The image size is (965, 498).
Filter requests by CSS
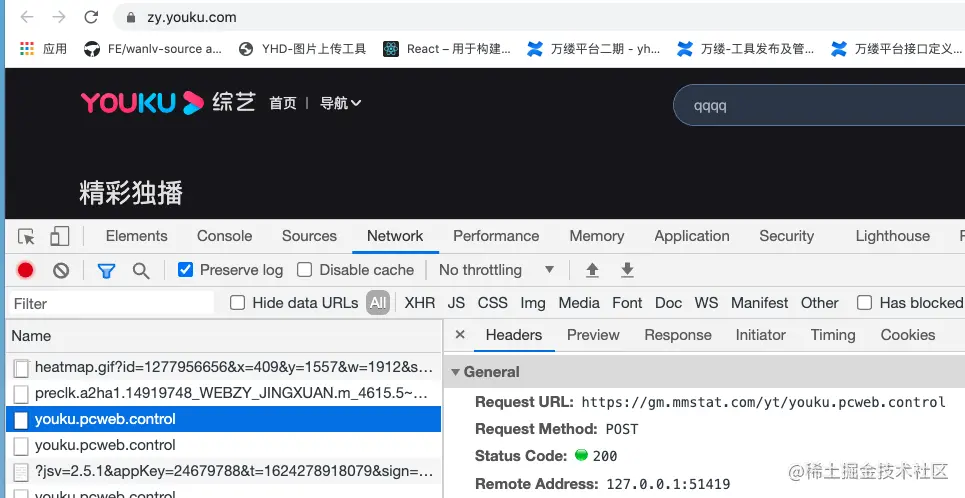pyautogui.click(x=492, y=303)
